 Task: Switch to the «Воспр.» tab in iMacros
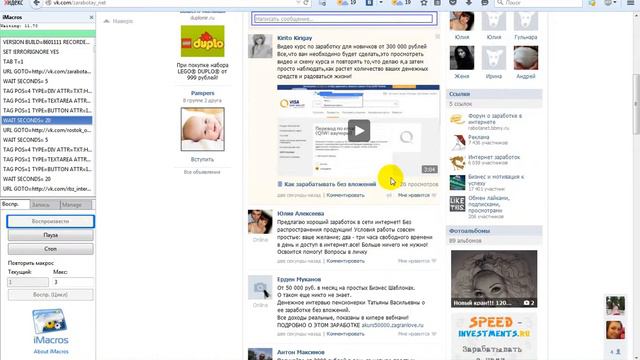coord(15,204)
